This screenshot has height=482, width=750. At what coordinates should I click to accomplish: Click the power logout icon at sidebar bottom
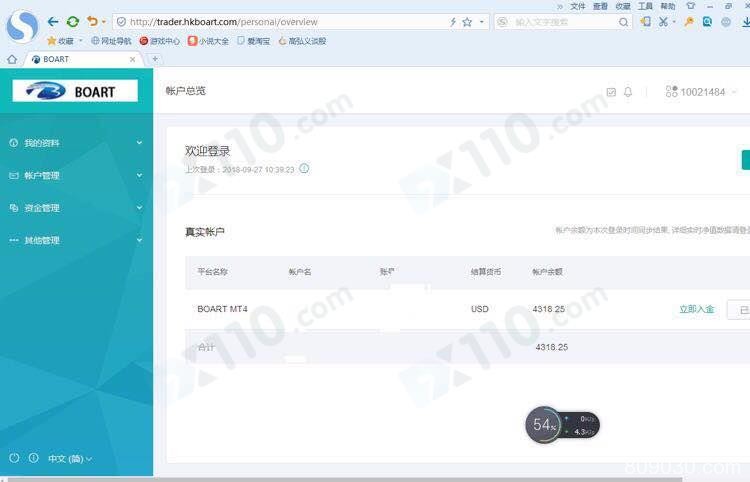14,458
